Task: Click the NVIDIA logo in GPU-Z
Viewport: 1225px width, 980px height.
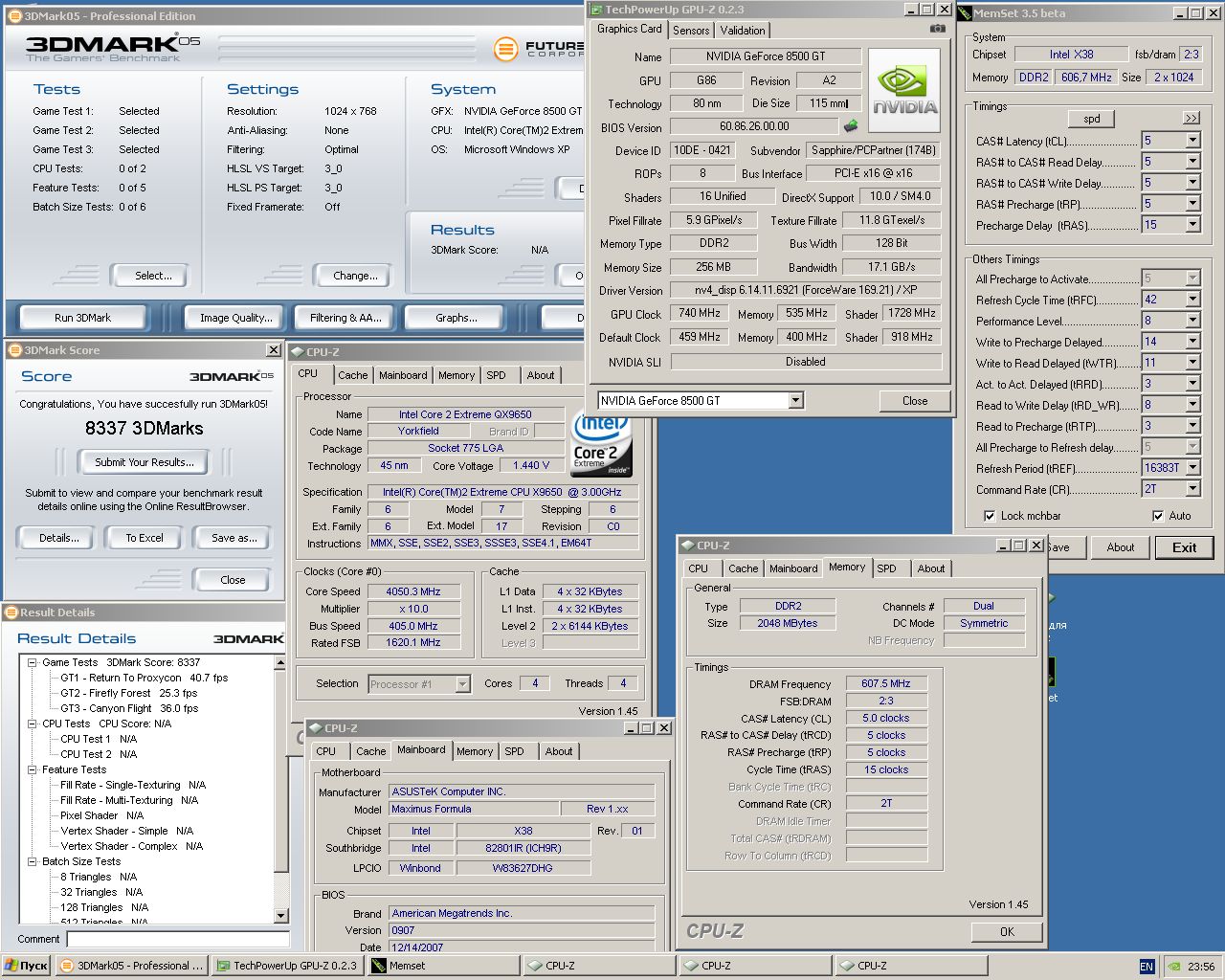Action: pyautogui.click(x=904, y=90)
